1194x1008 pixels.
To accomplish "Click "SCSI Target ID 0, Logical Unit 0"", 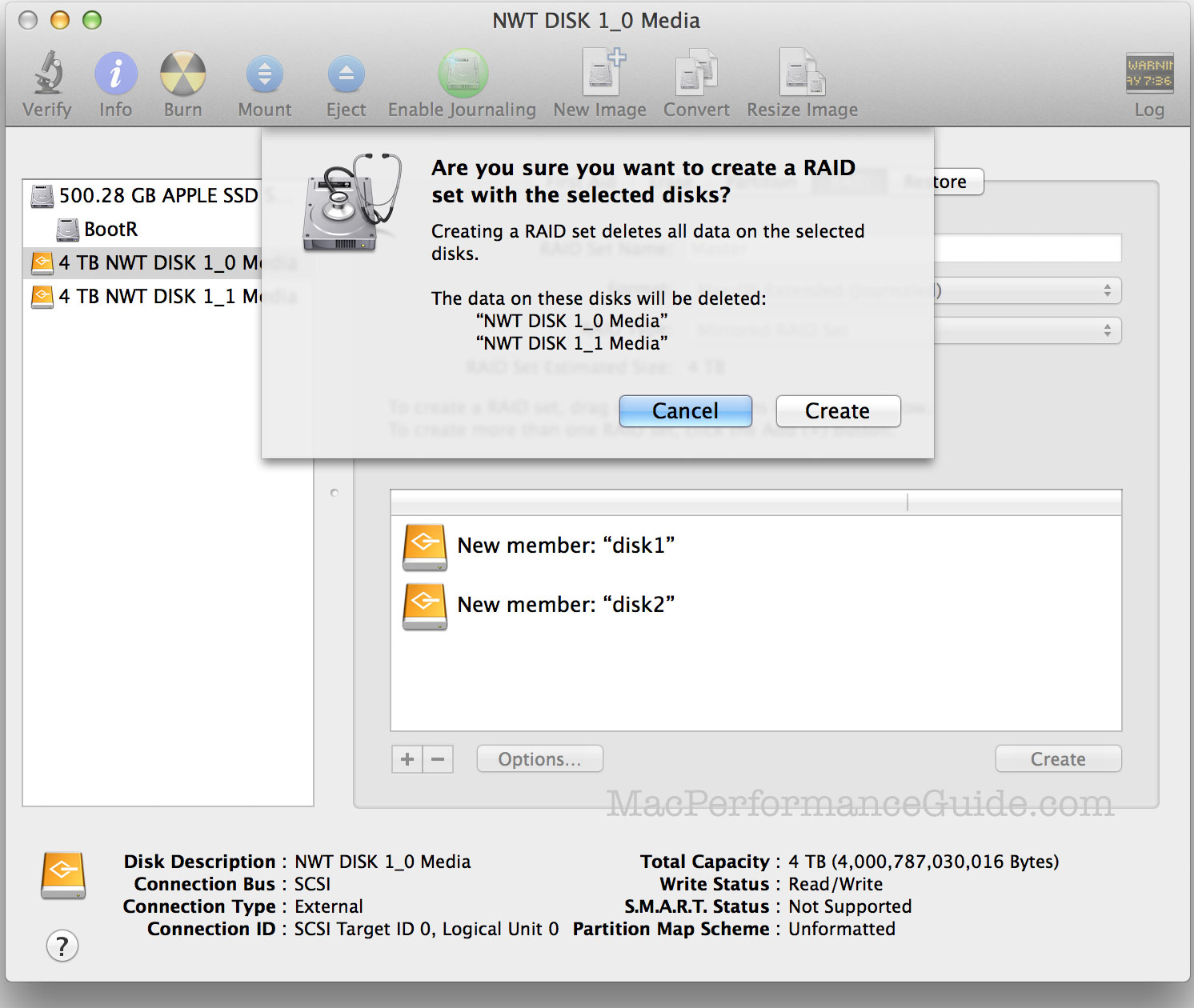I will coord(427,929).
